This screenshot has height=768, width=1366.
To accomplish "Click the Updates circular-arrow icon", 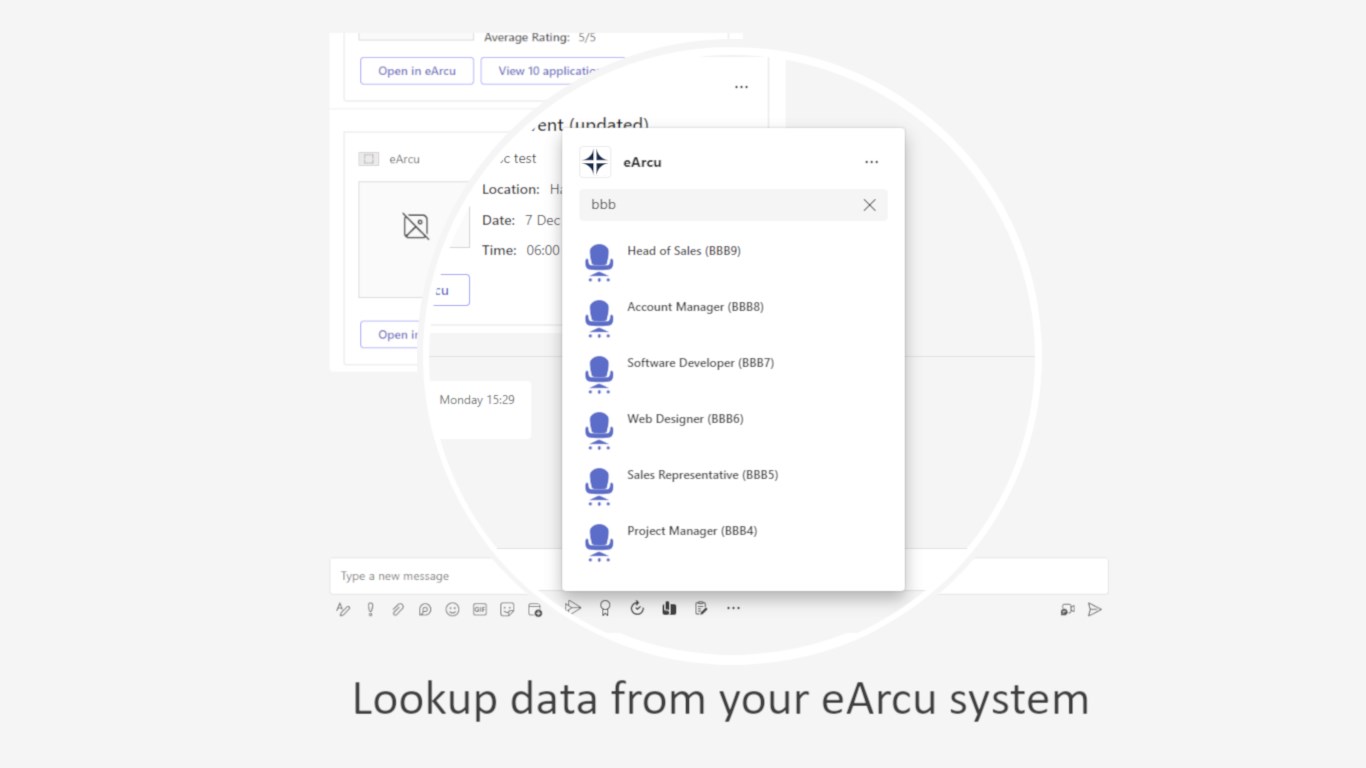I will [637, 607].
